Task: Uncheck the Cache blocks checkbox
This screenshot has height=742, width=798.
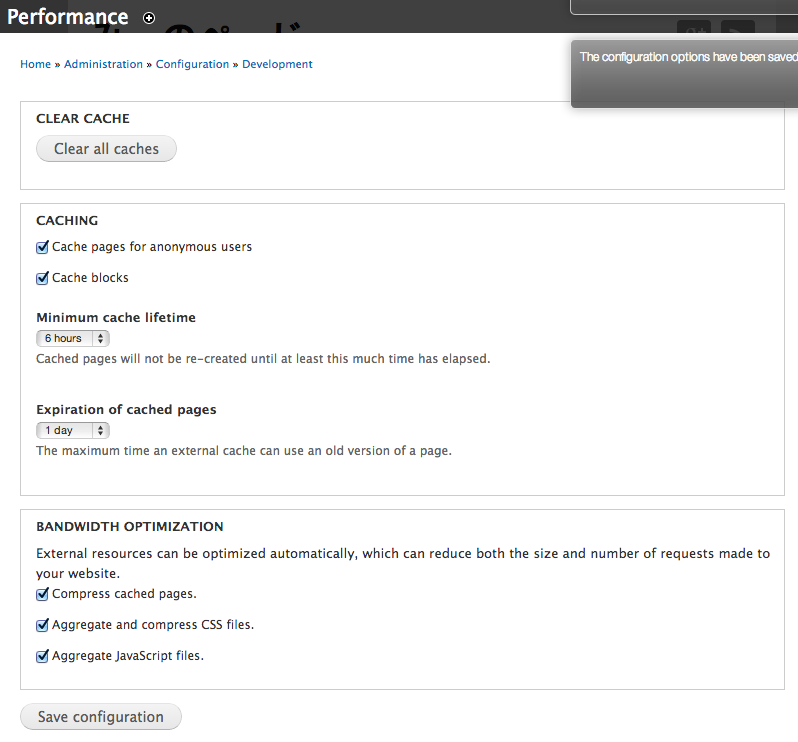Action: coord(43,278)
